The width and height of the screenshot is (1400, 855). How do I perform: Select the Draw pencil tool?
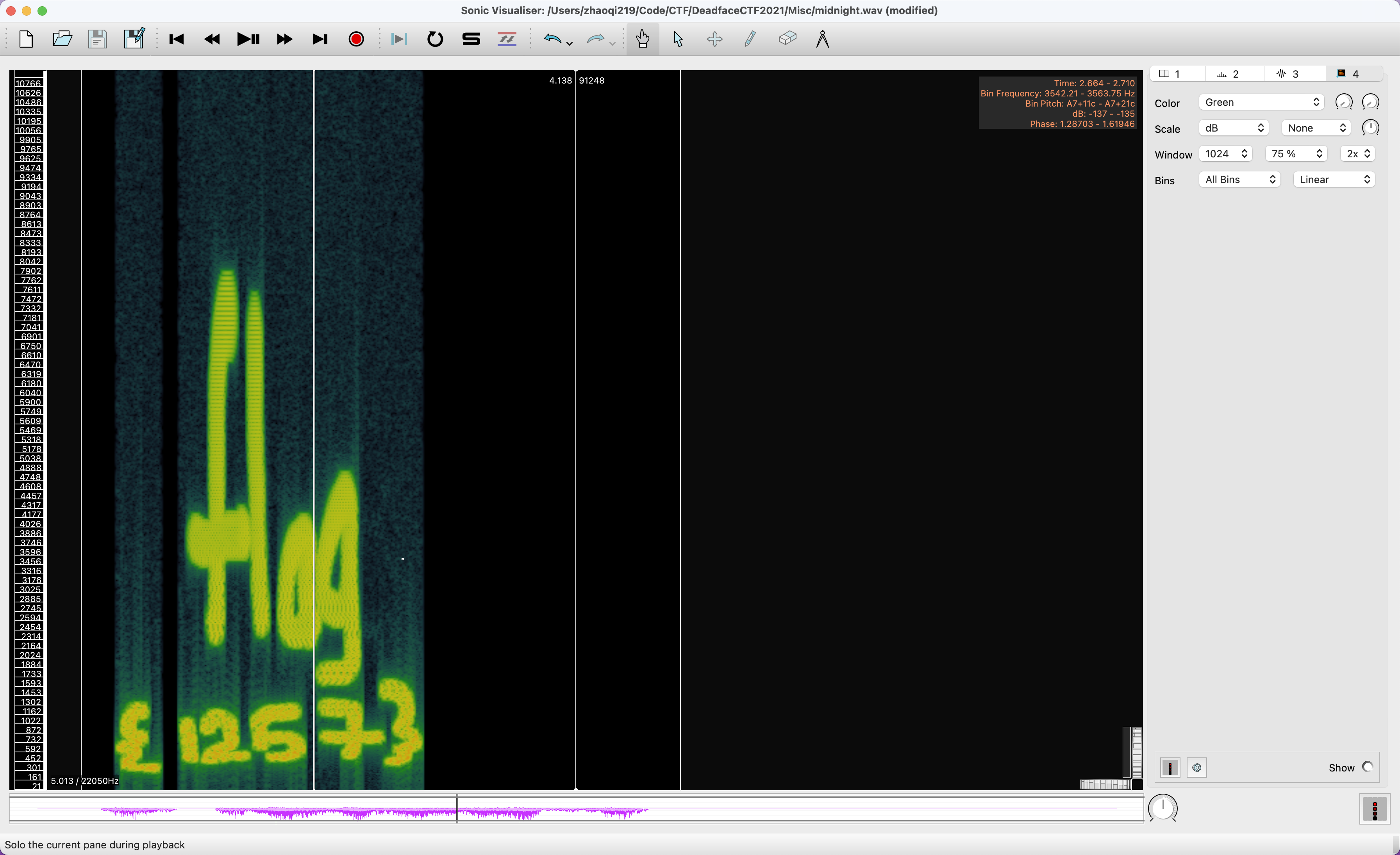[x=750, y=39]
